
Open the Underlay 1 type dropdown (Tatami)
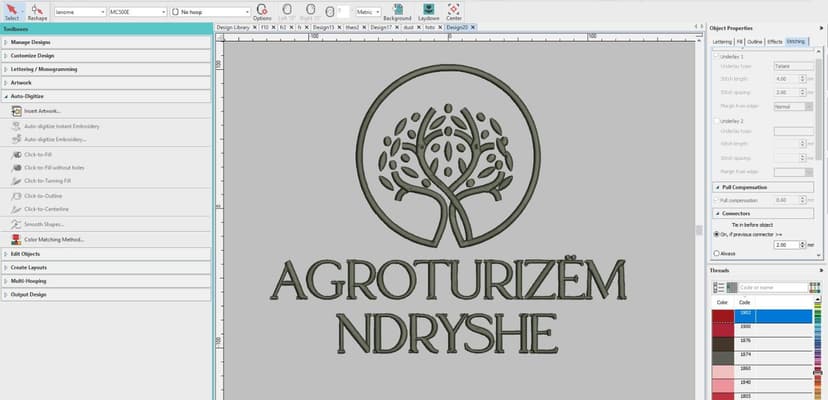pyautogui.click(x=794, y=66)
